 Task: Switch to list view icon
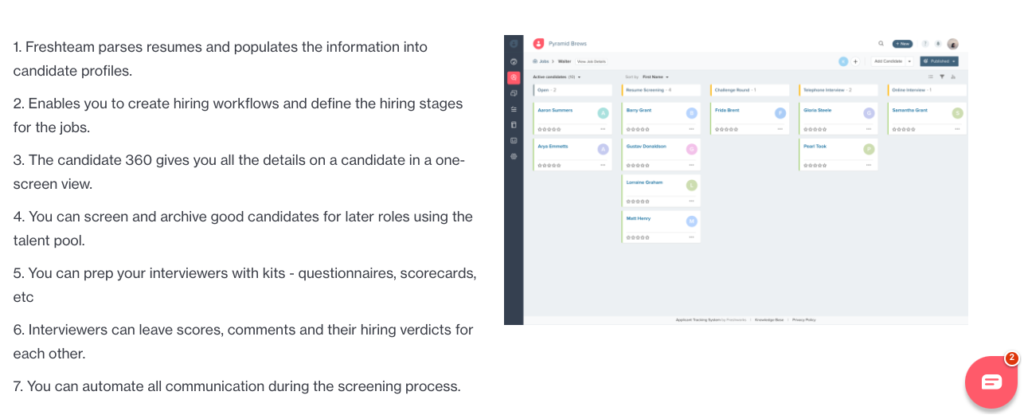(x=931, y=76)
